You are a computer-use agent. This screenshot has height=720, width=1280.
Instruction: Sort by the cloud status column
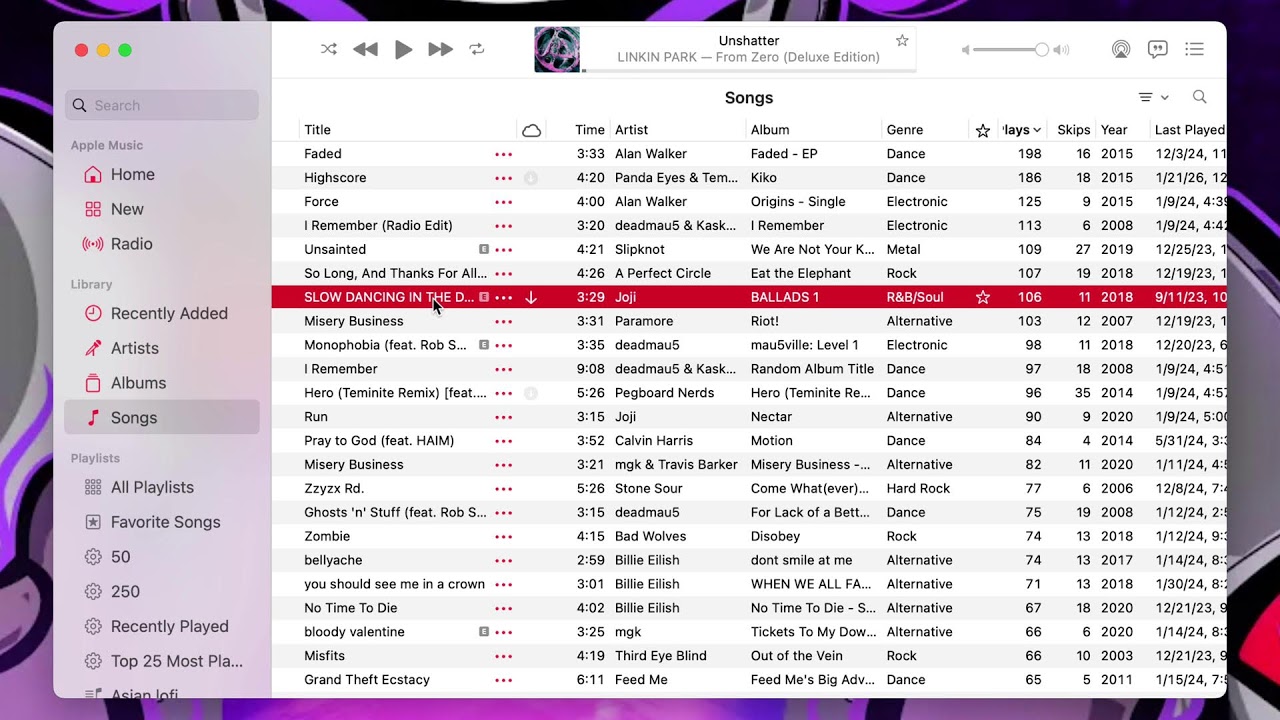[532, 130]
